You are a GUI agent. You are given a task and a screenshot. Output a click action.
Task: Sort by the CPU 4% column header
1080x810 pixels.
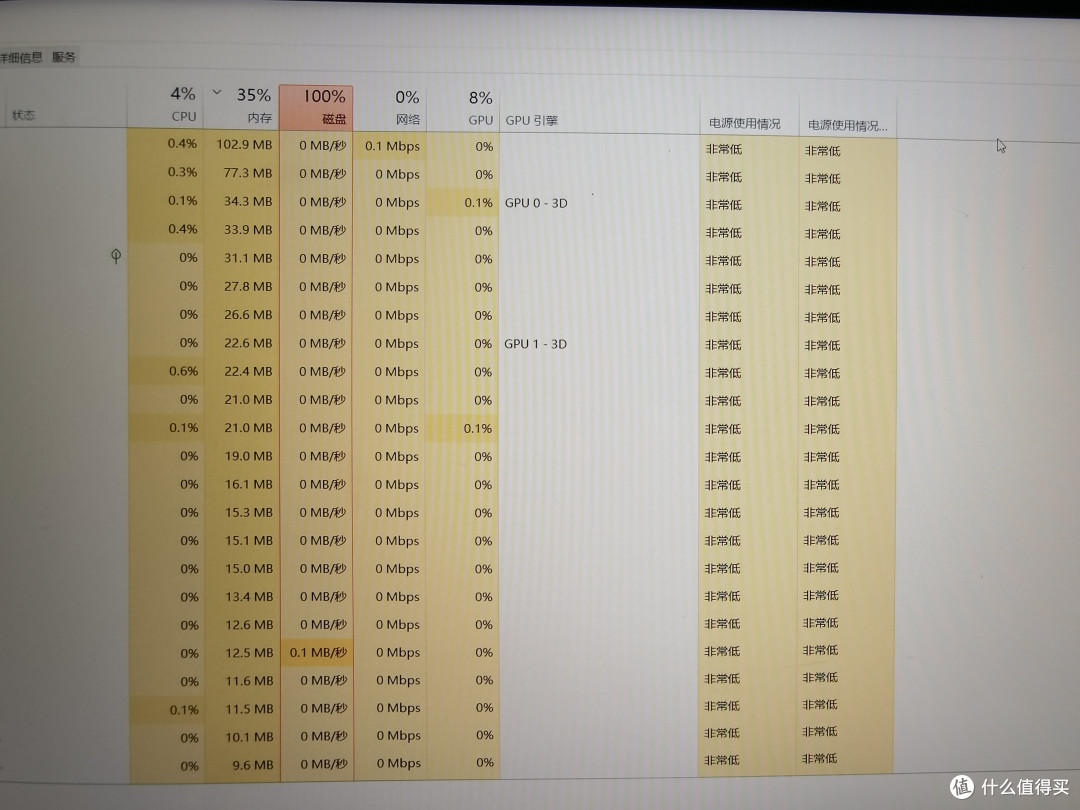165,104
